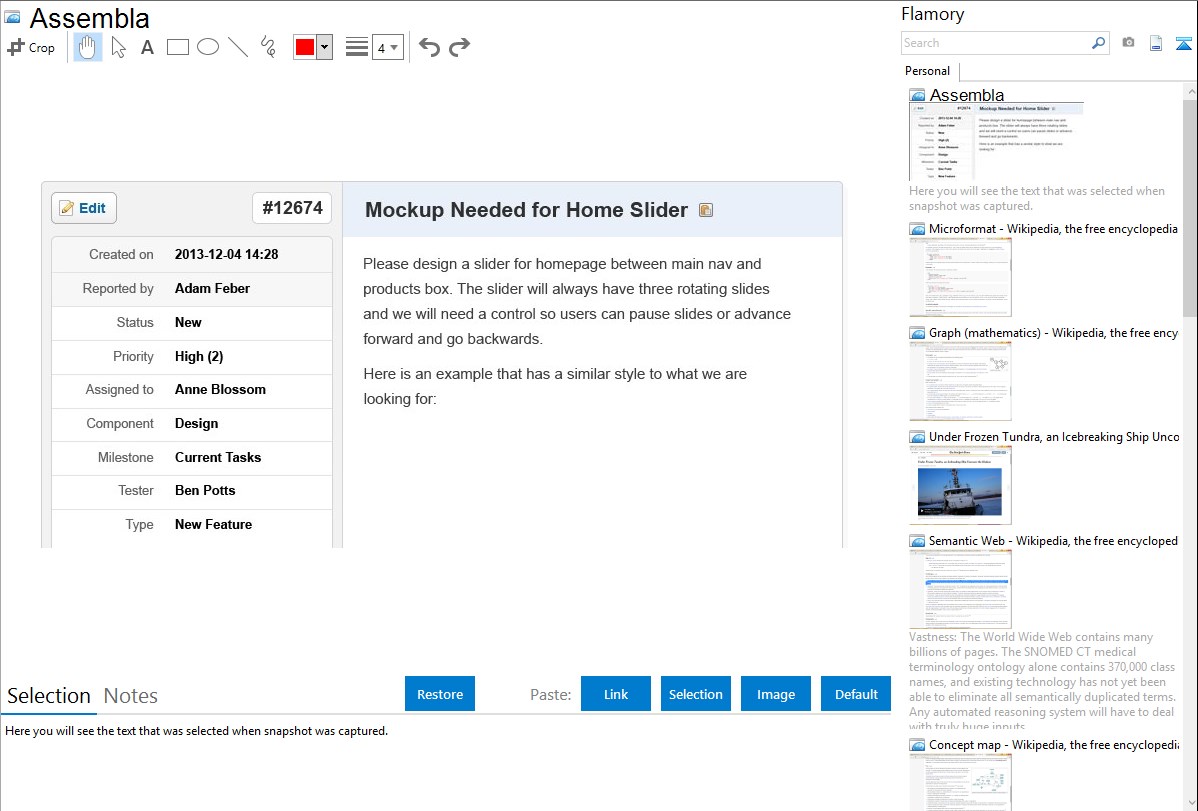Click the Edit ticket button
The image size is (1198, 811).
click(84, 208)
